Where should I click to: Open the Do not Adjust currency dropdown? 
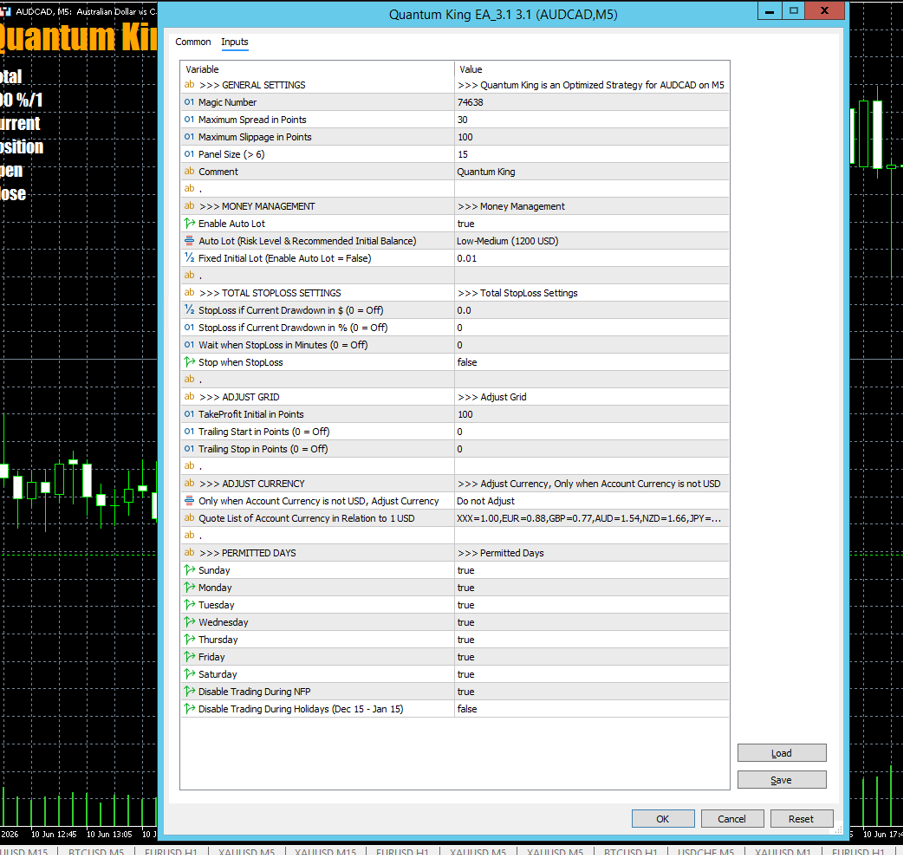(591, 501)
